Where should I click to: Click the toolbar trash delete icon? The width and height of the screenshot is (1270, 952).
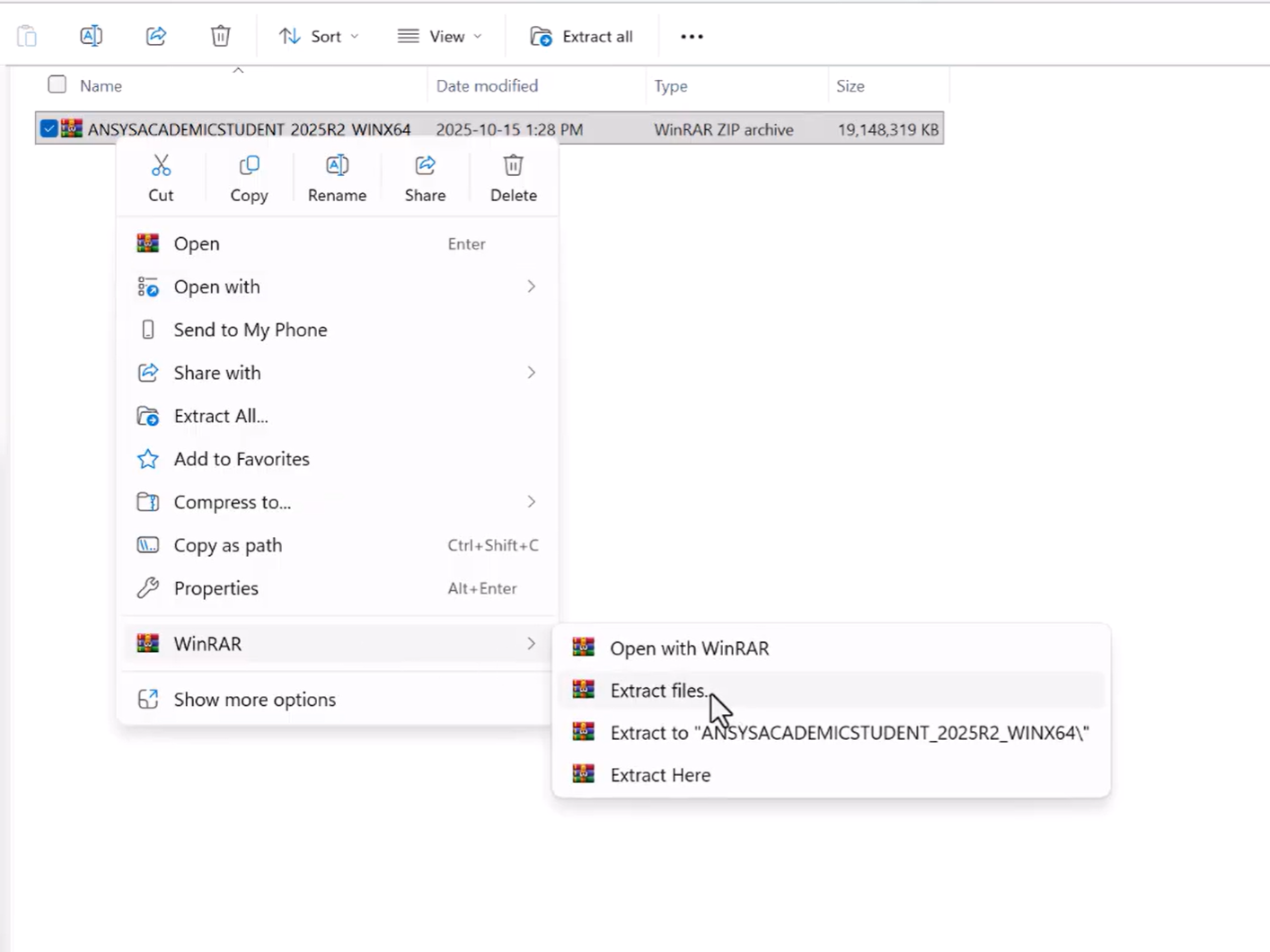click(x=220, y=36)
